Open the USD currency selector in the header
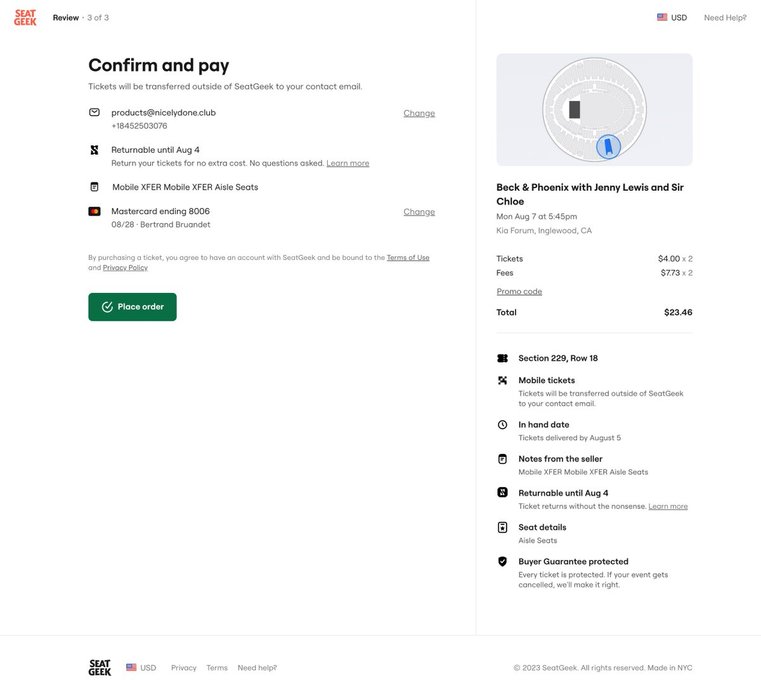This screenshot has height=700, width=761. pyautogui.click(x=672, y=17)
